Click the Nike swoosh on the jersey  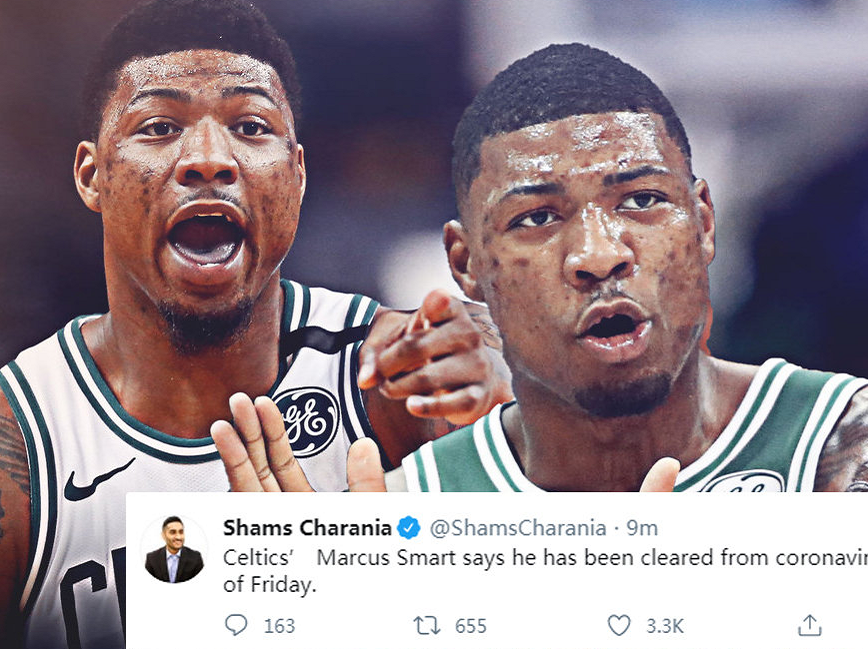(96, 480)
